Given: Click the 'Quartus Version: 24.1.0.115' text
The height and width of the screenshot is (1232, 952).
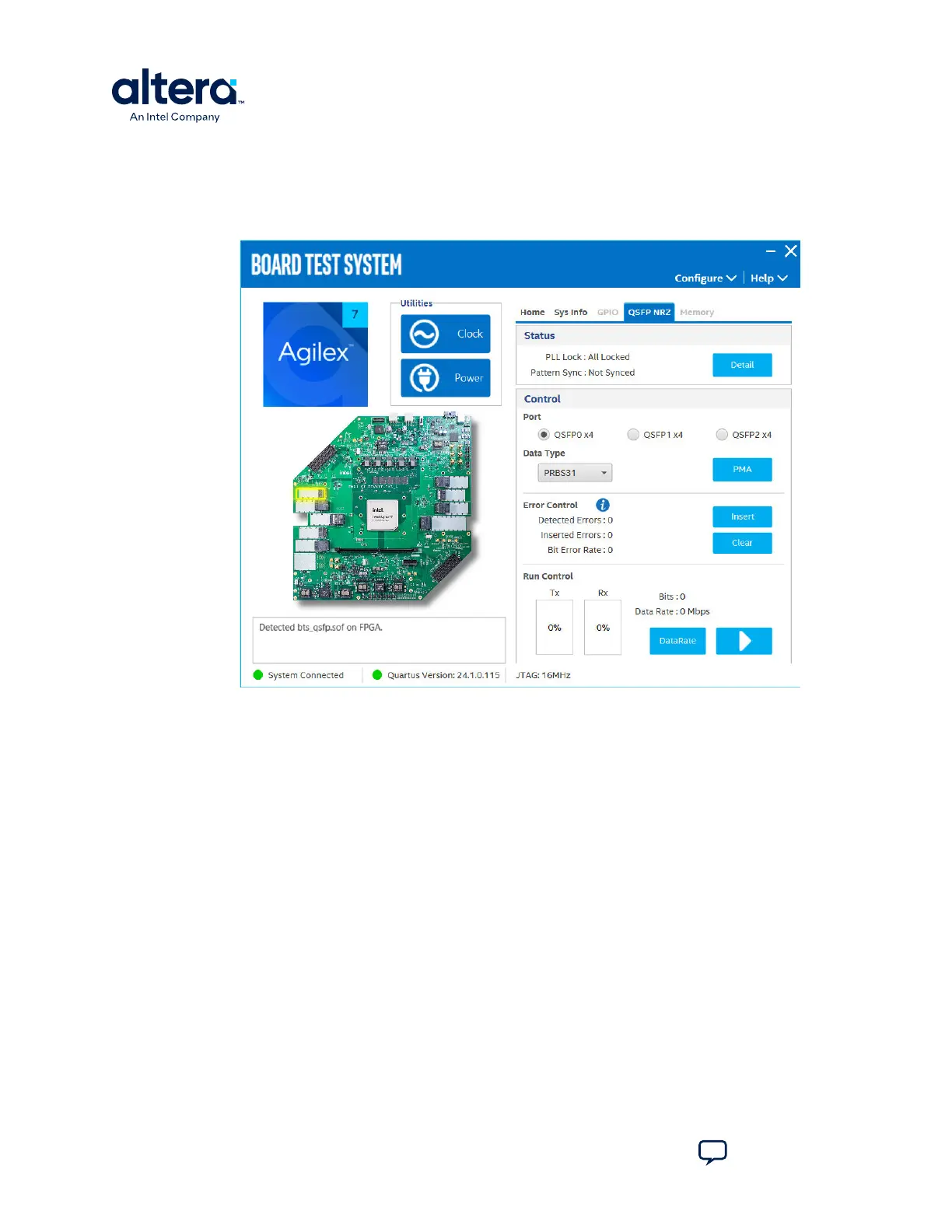Looking at the screenshot, I should click(x=443, y=675).
